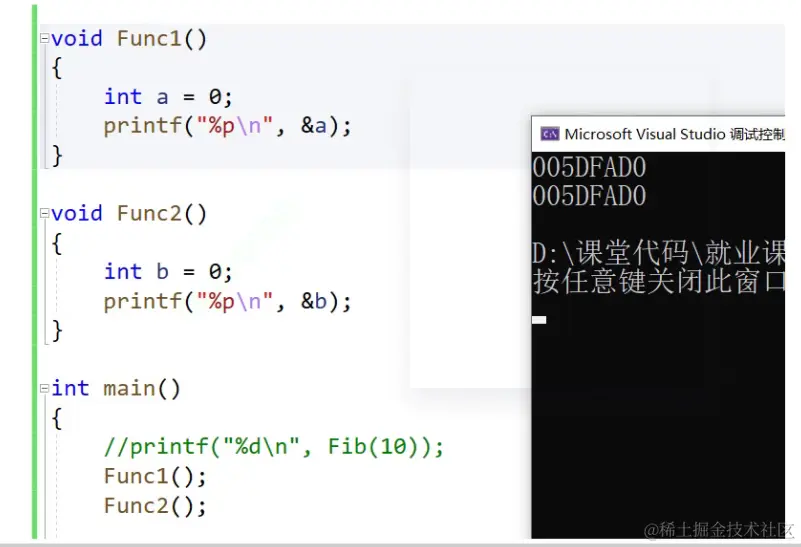Click the 'void Func2()' declaration line
Viewport: 801px width, 547px height.
[129, 213]
